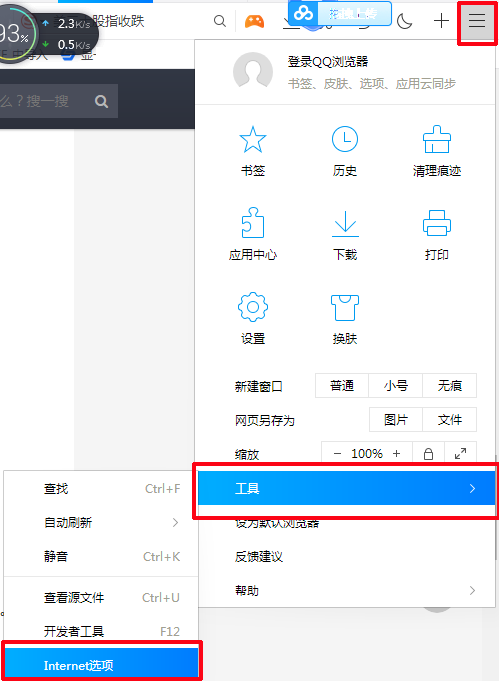499x681 pixels.
Task: Click the zoom lock icon
Action: [428, 453]
